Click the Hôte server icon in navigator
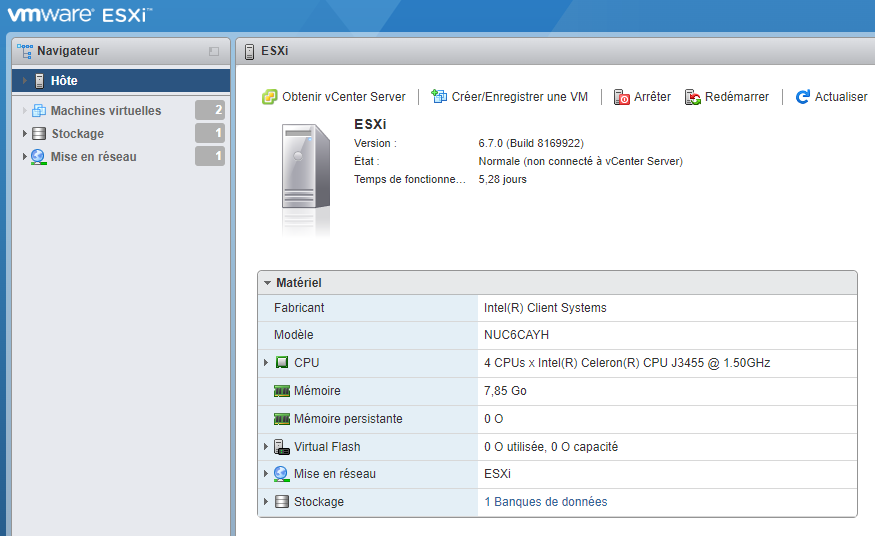Viewport: 875px width, 536px height. tap(40, 81)
